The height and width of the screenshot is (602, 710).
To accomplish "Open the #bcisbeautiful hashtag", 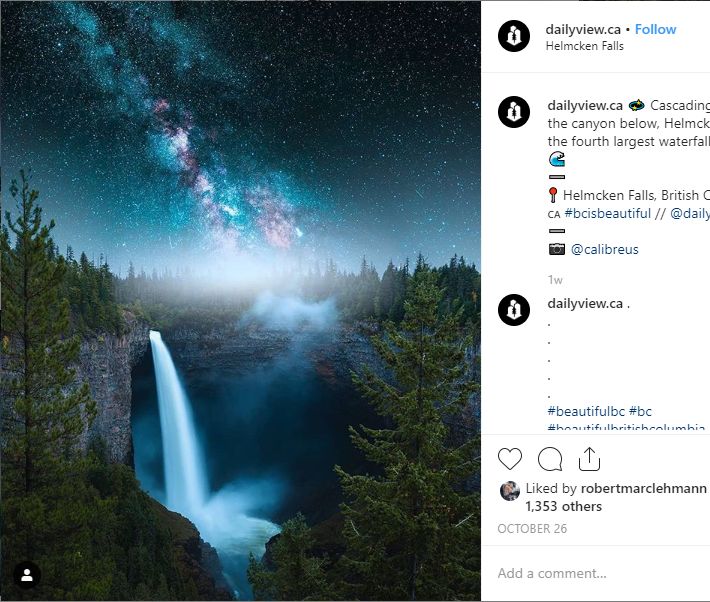I will point(607,213).
